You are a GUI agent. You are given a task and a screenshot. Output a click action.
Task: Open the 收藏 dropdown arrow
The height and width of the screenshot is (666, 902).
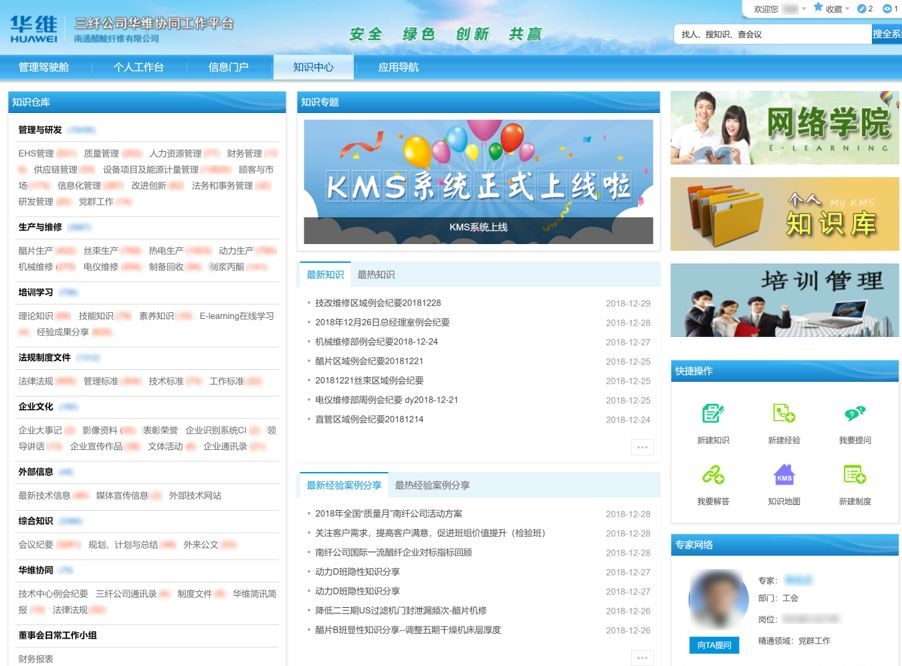(x=848, y=8)
